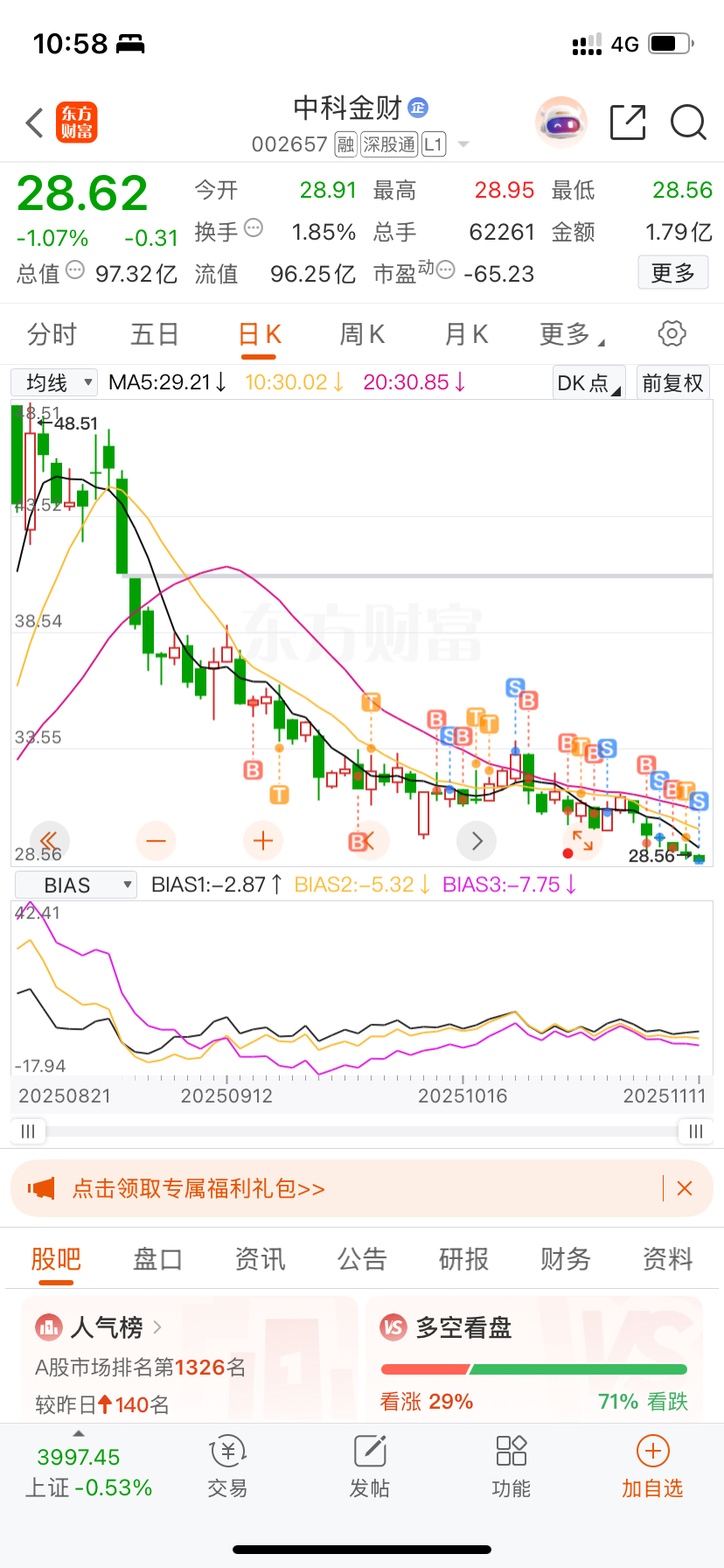Image resolution: width=724 pixels, height=1568 pixels.
Task: Open BIAS sub-indicator dropdown
Action: point(75,885)
